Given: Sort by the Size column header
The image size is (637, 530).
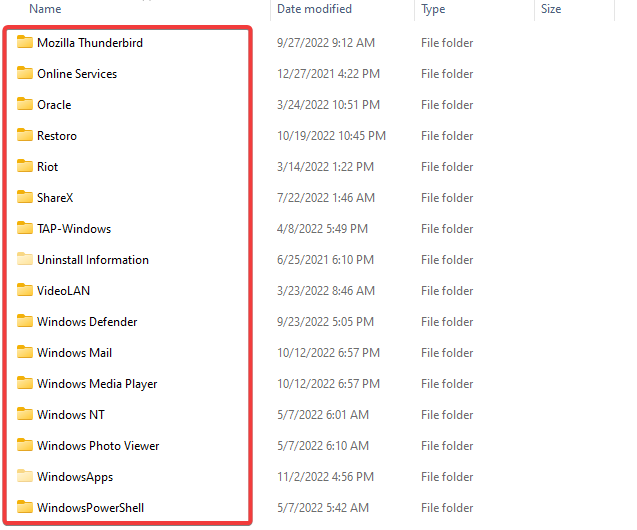Looking at the screenshot, I should tap(551, 9).
